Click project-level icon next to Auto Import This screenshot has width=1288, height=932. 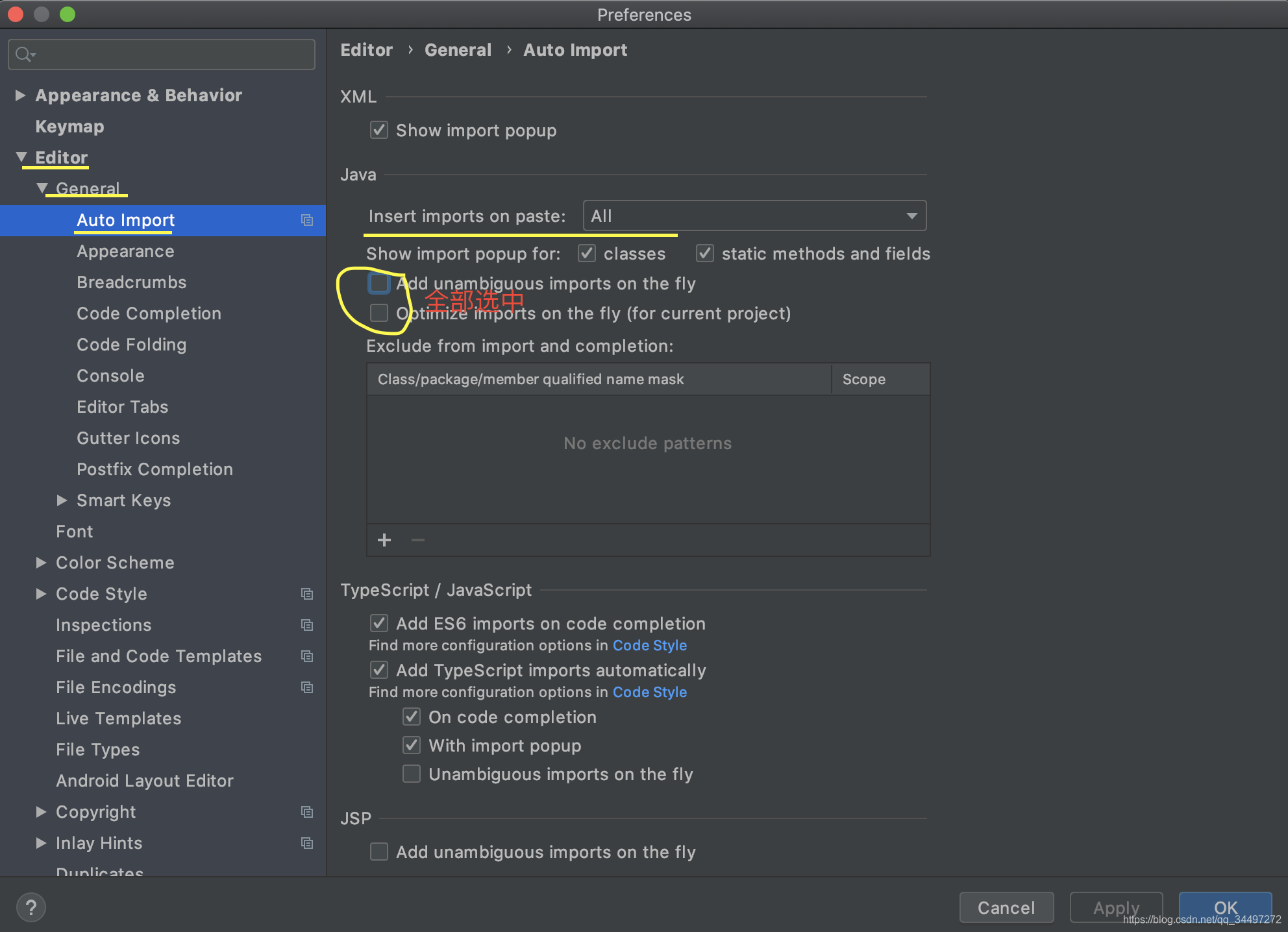(x=307, y=221)
